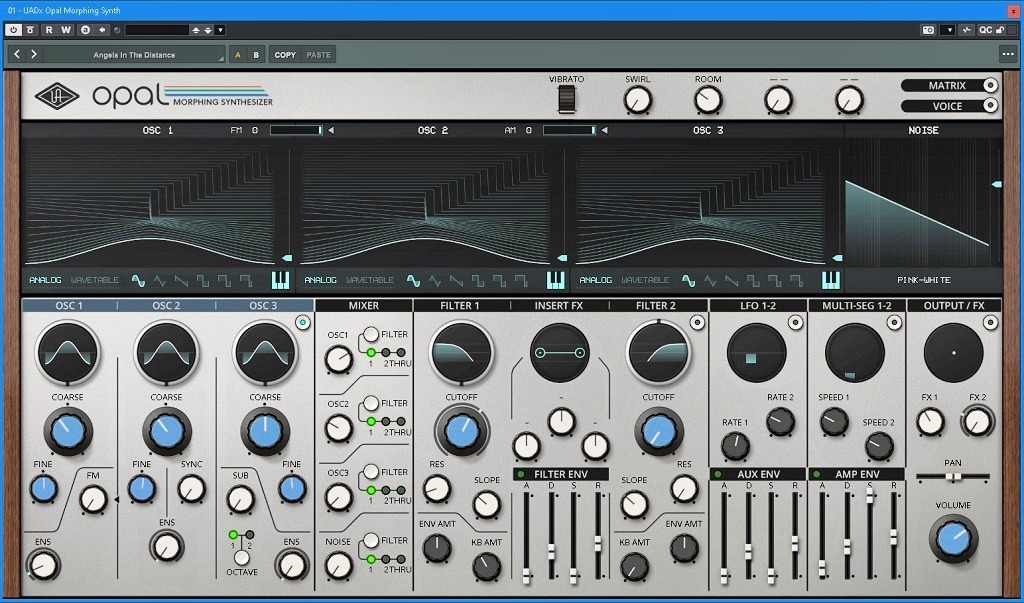
Task: Toggle the OSC 3 sub OCTAVE switch
Action: click(x=242, y=557)
